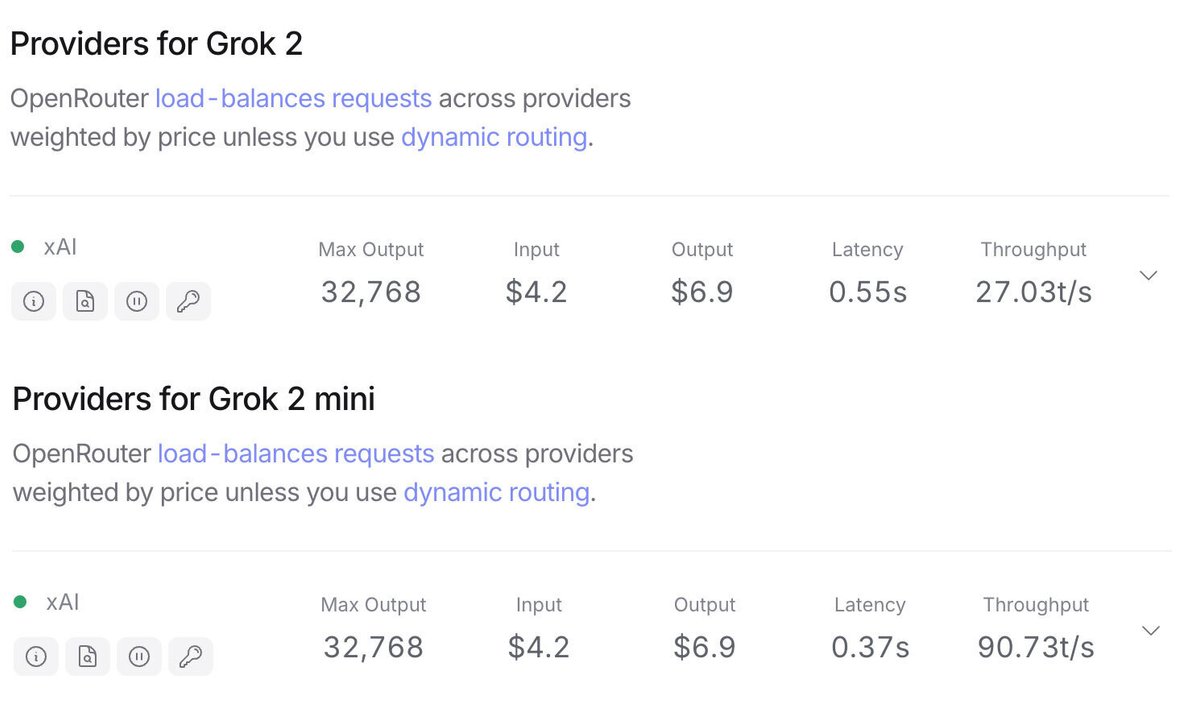Click xAI provider name in Grok 2 section
Viewport: 1200px width, 725px height.
pos(60,247)
